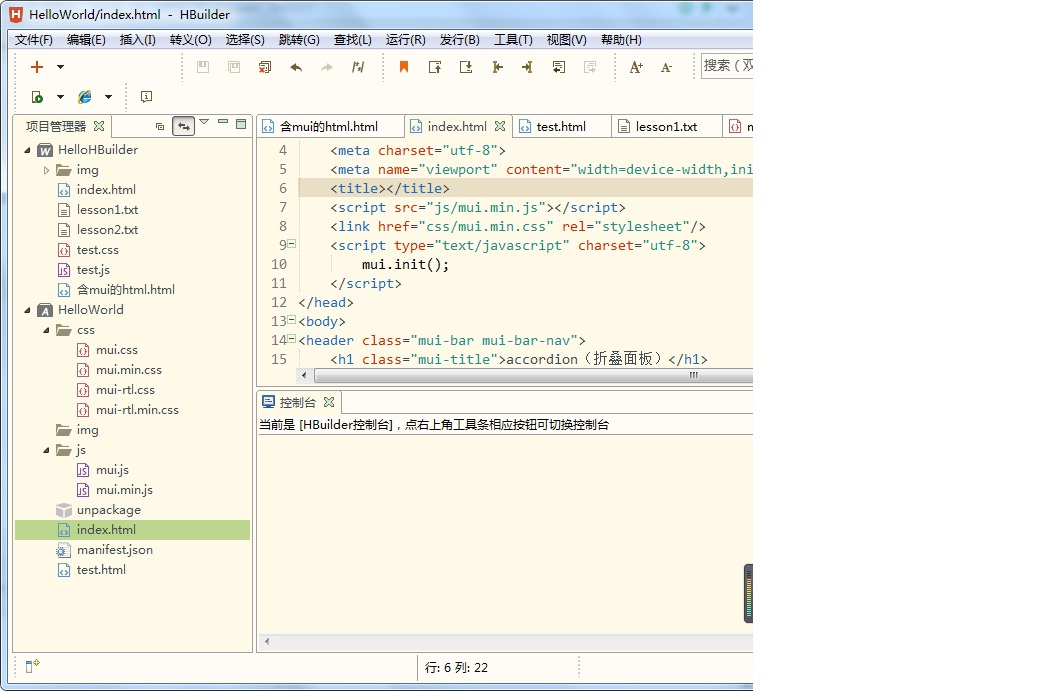Select mui.min.css in the css folder

point(128,370)
